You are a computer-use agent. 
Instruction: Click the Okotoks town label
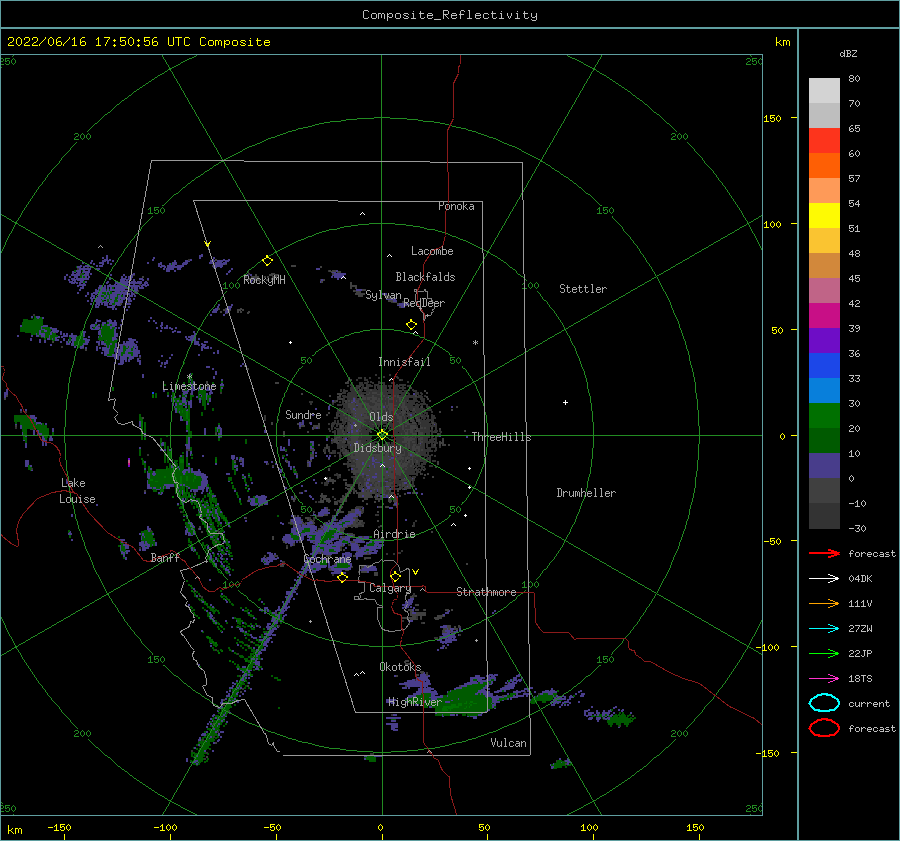point(400,667)
